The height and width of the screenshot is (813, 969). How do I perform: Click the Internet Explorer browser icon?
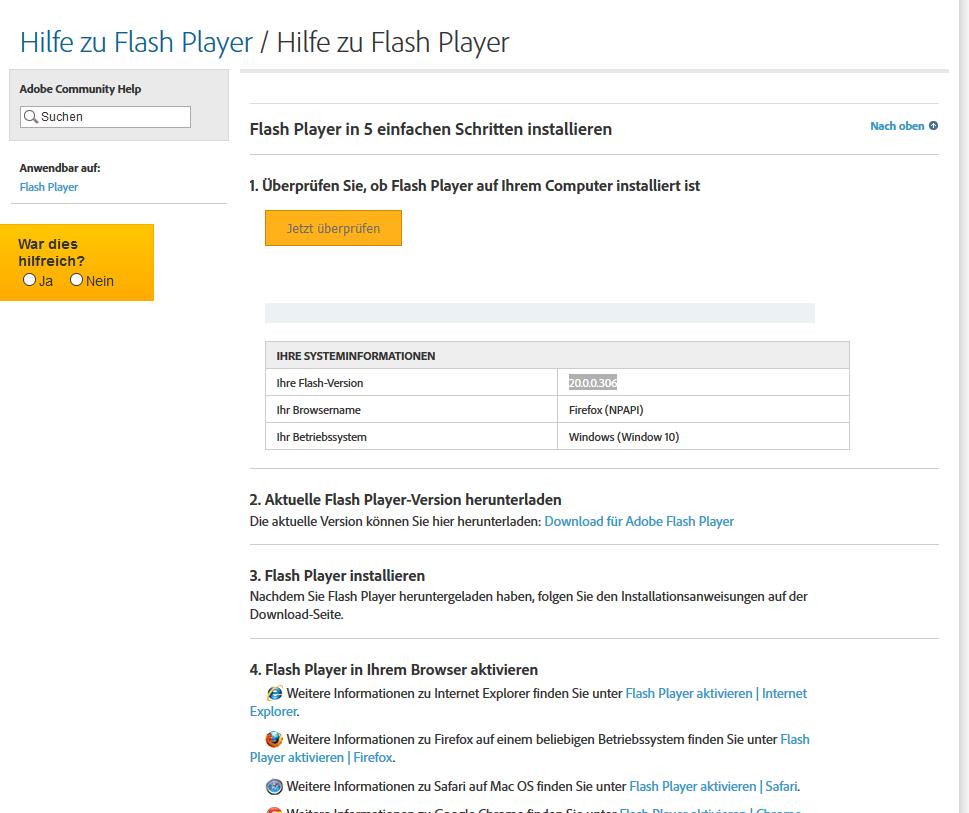274,693
